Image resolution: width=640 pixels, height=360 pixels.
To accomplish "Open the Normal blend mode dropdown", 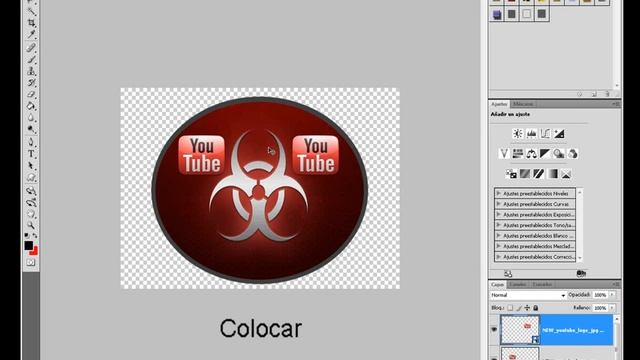I will [528, 295].
